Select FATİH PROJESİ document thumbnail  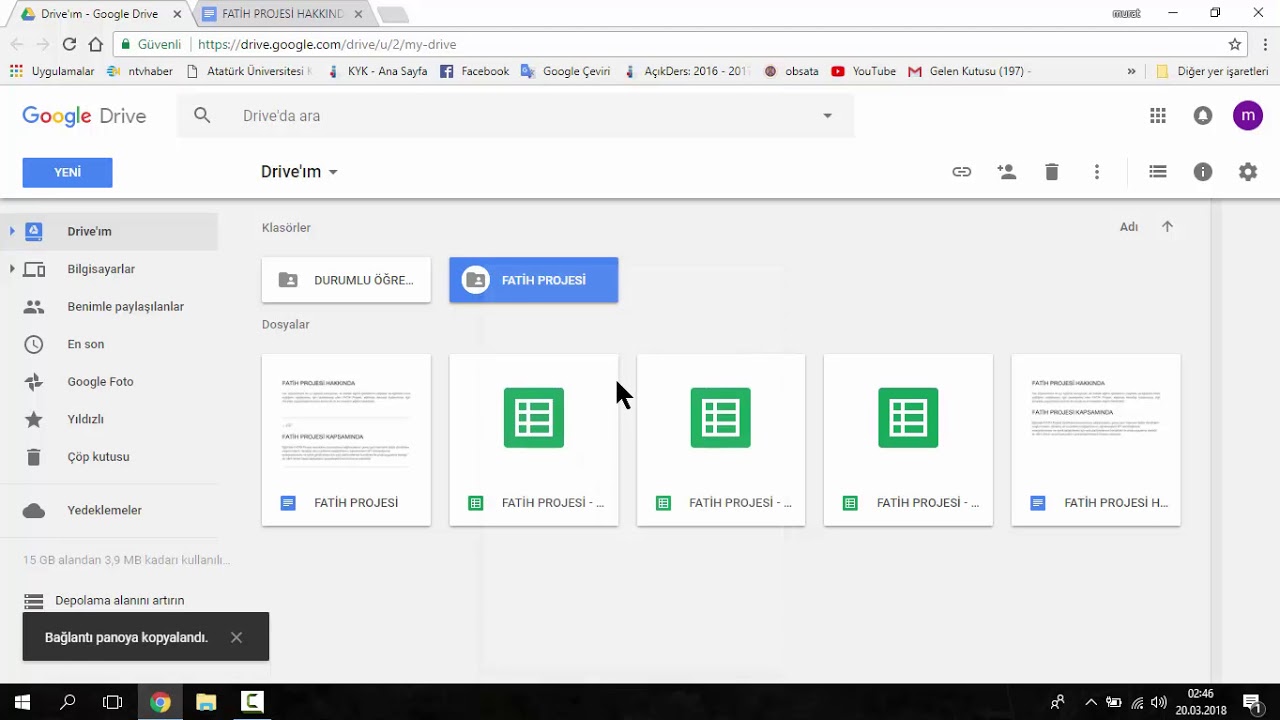(x=346, y=440)
